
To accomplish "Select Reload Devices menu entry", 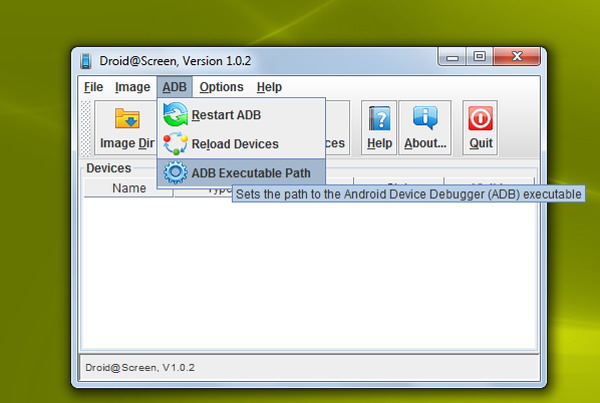I will tap(241, 144).
